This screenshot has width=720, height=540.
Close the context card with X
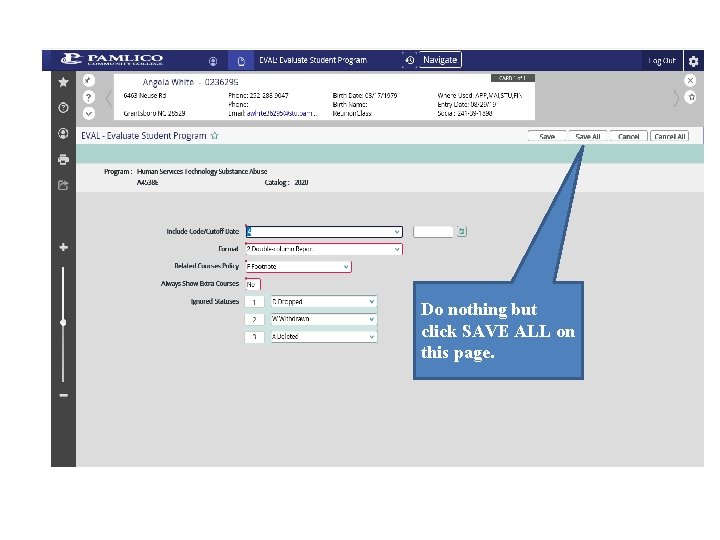(690, 80)
